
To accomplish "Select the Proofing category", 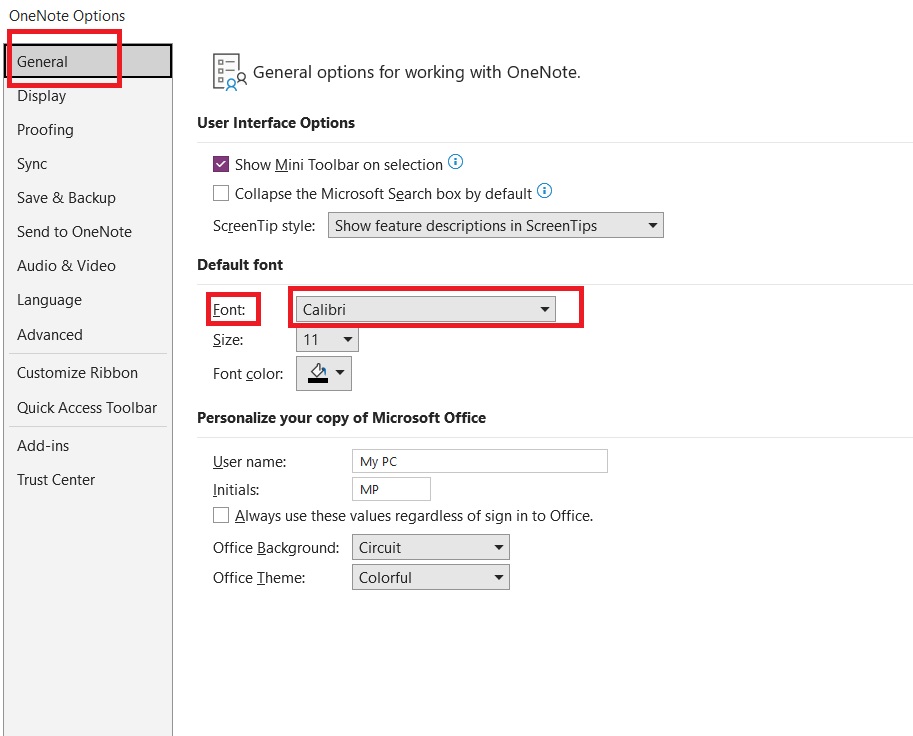I will click(45, 129).
